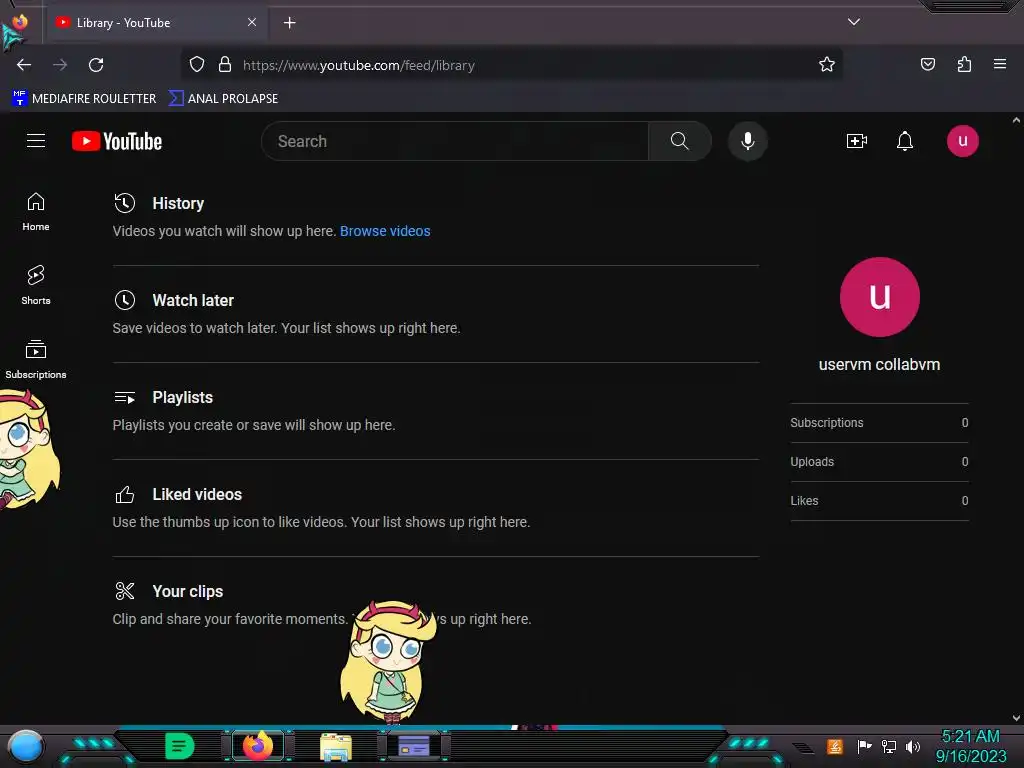
Task: Open the tracking protection shield
Action: tap(197, 65)
